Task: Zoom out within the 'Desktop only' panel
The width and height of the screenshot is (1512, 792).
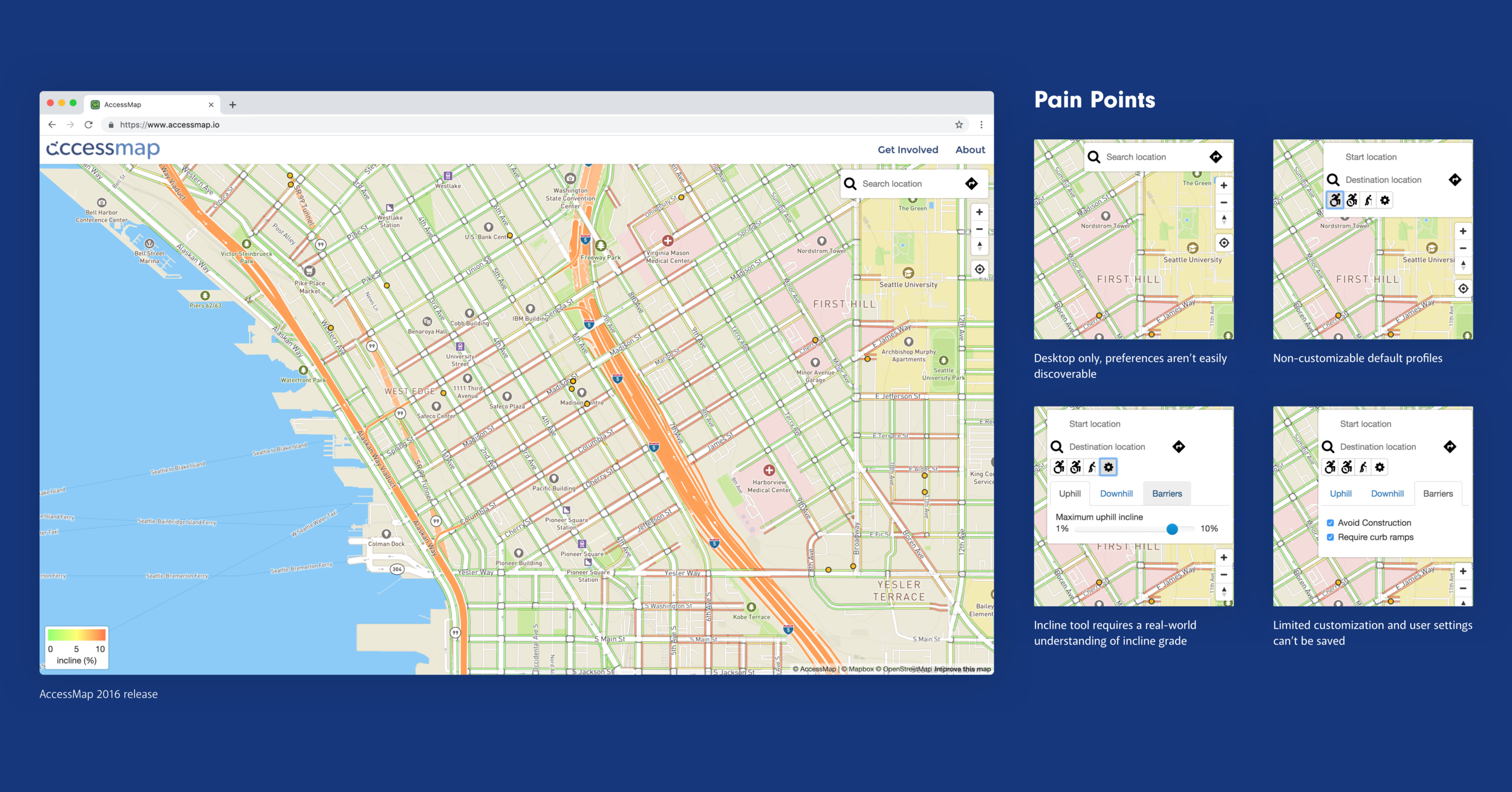Action: click(x=1224, y=203)
